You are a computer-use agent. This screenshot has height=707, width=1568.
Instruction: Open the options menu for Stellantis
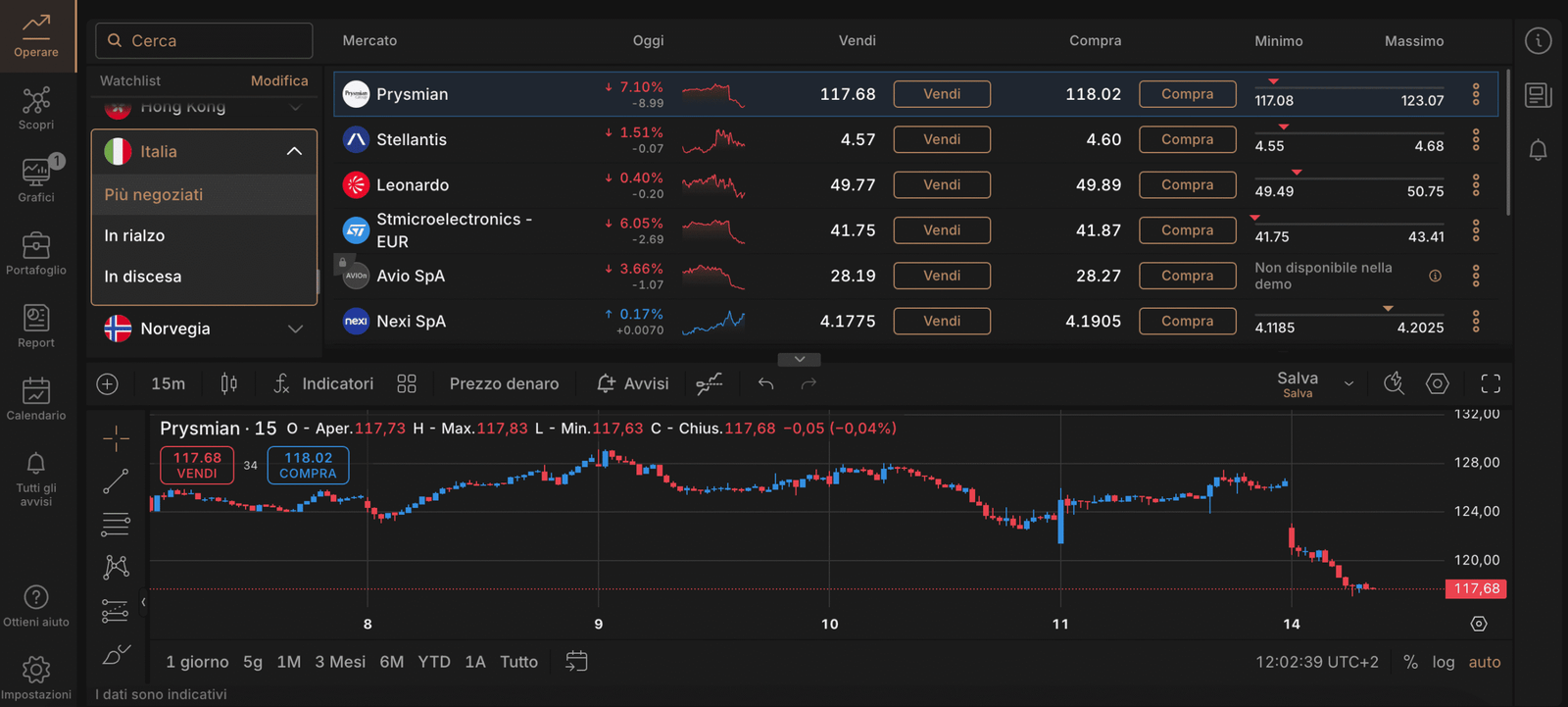(x=1476, y=139)
